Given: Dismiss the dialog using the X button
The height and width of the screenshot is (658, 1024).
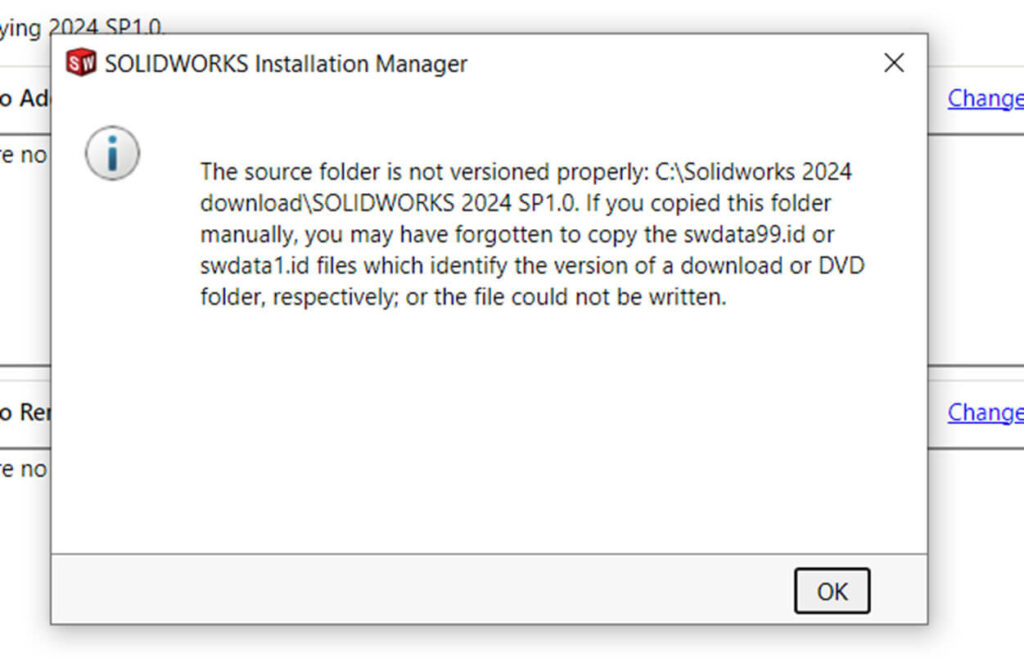Looking at the screenshot, I should [x=893, y=62].
